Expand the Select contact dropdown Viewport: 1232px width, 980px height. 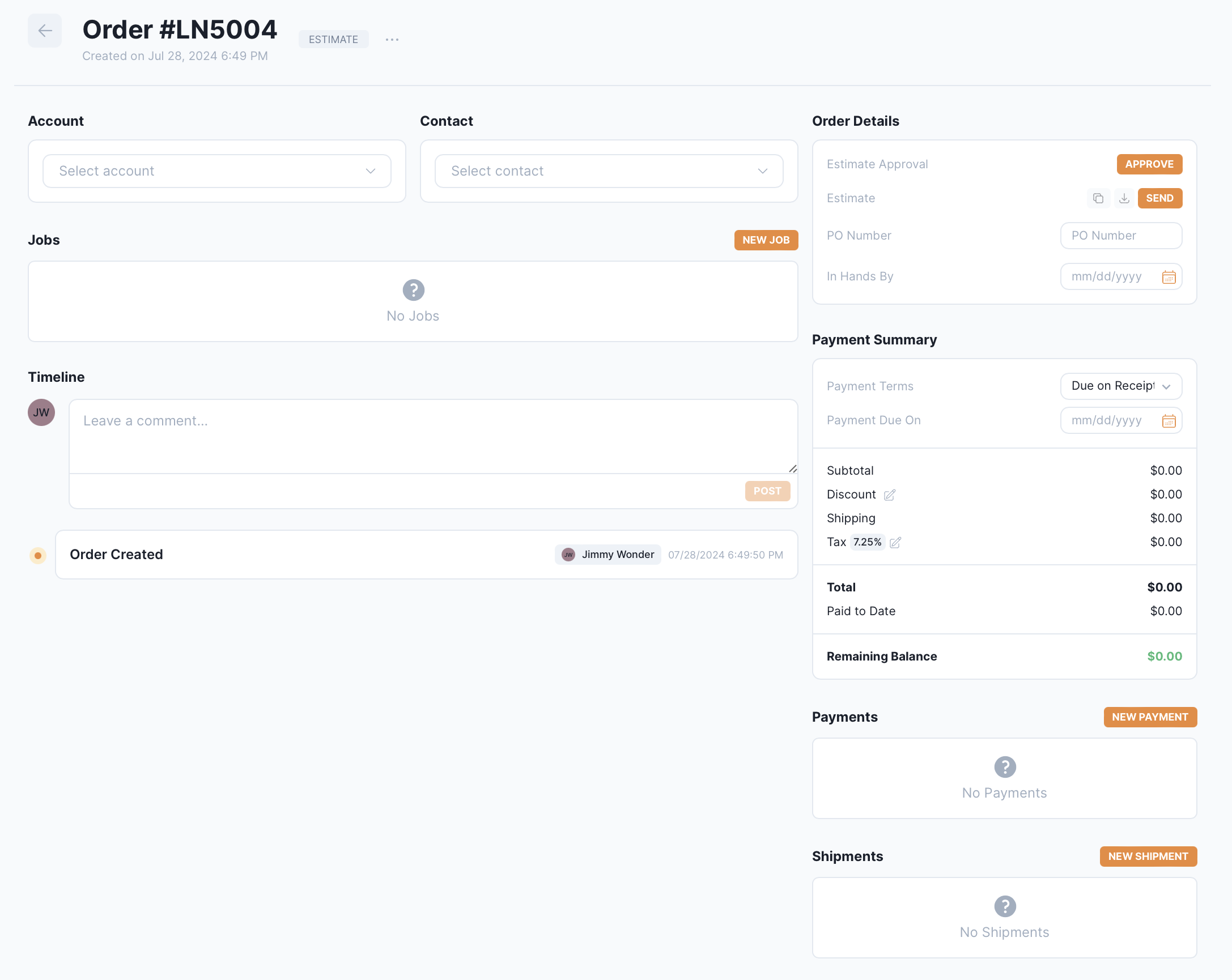tap(609, 171)
